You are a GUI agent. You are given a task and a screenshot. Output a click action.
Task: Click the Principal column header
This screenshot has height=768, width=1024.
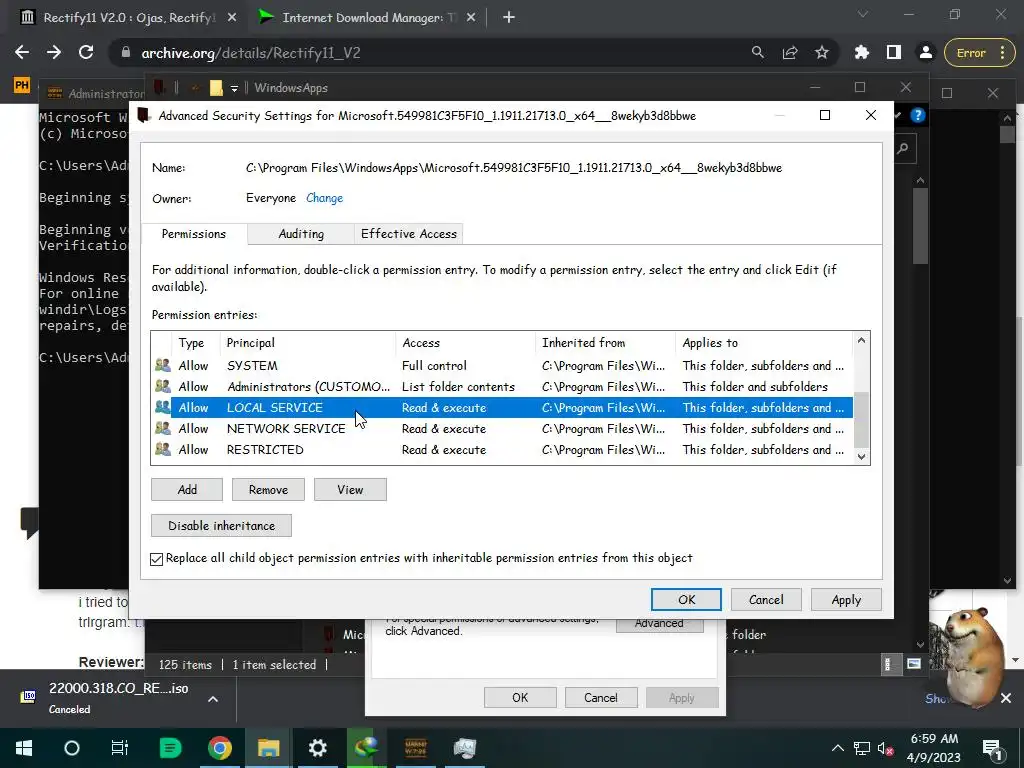point(308,343)
